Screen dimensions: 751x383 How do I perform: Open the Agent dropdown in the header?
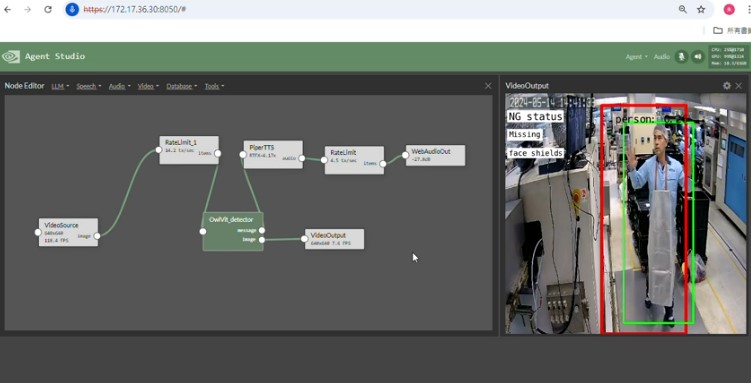click(637, 56)
